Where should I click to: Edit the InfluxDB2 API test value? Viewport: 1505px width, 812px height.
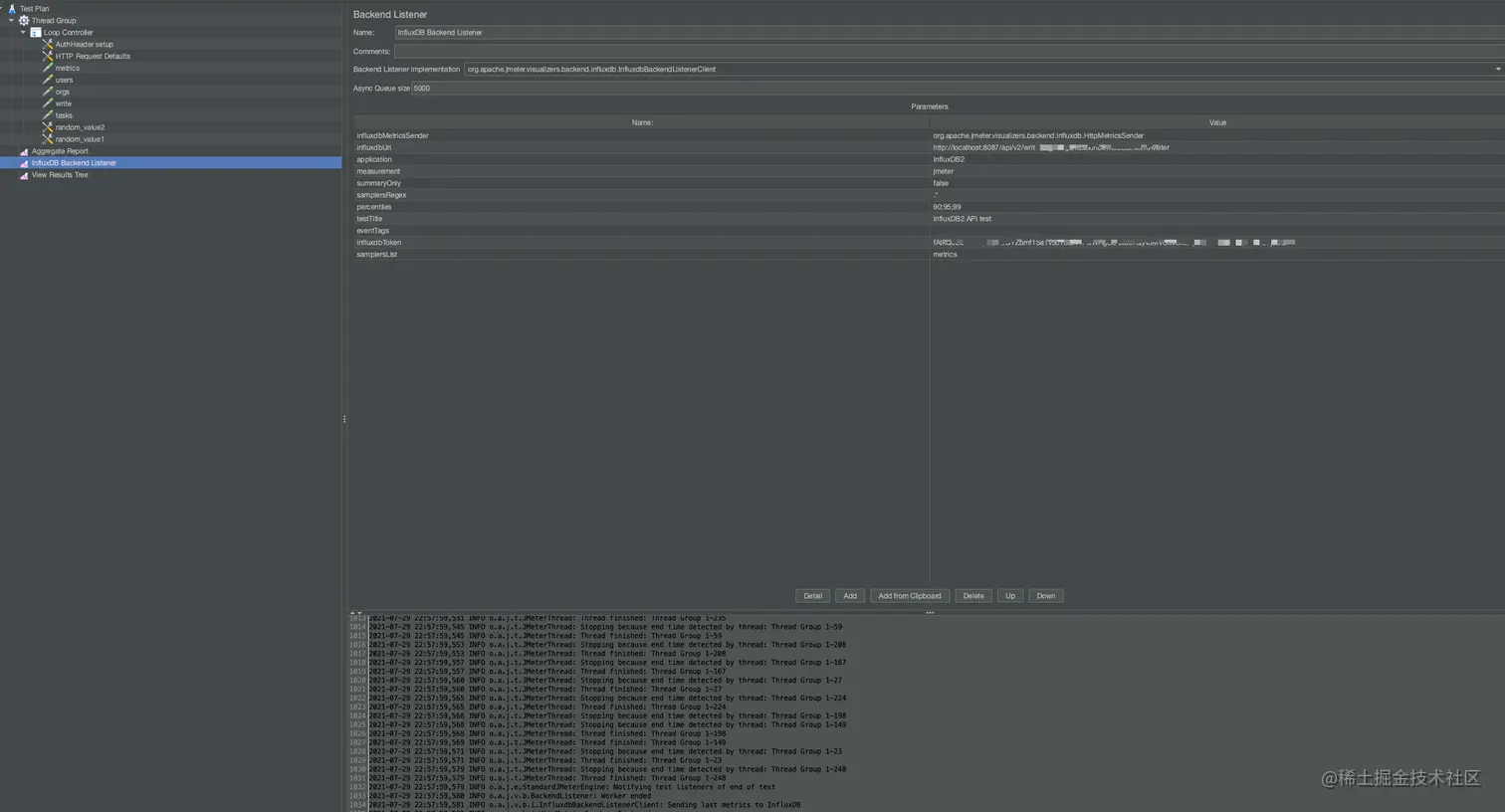coord(1217,219)
